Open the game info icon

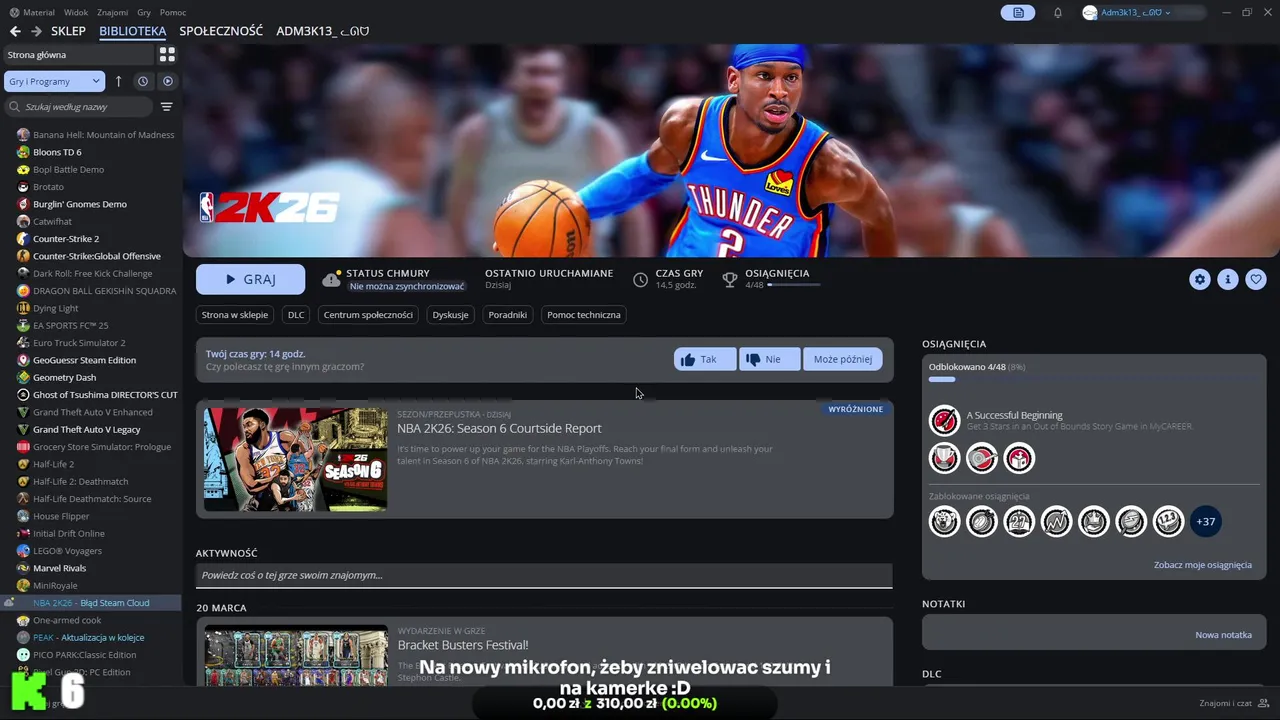tap(1228, 280)
